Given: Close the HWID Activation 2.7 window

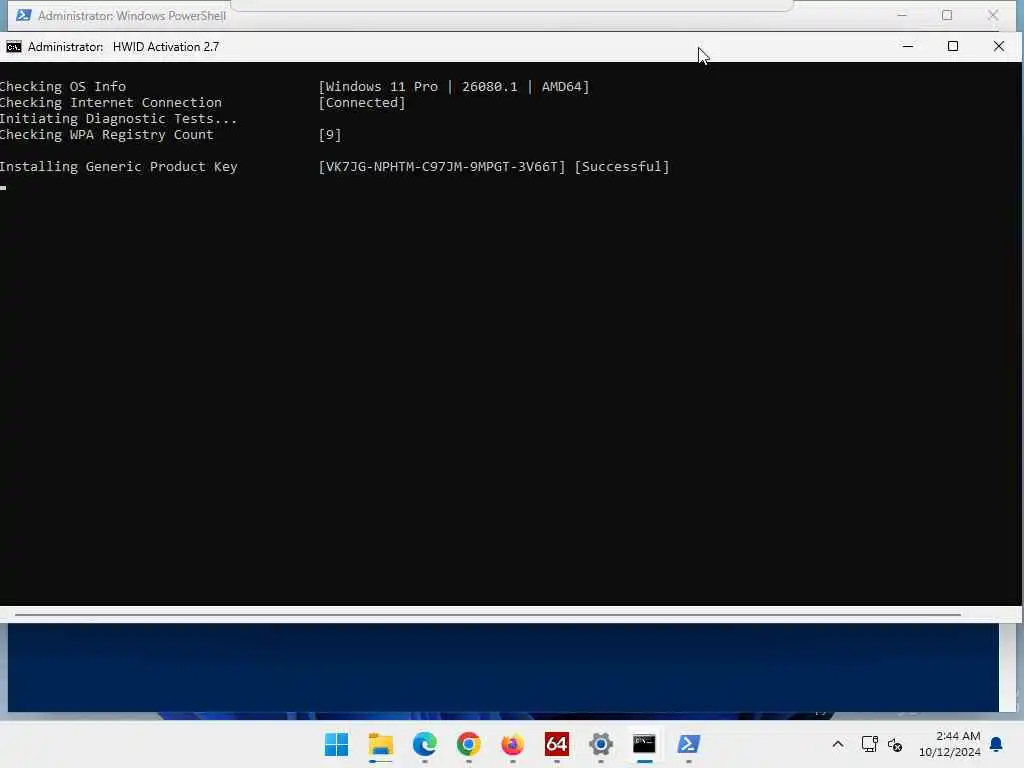Looking at the screenshot, I should tap(999, 46).
